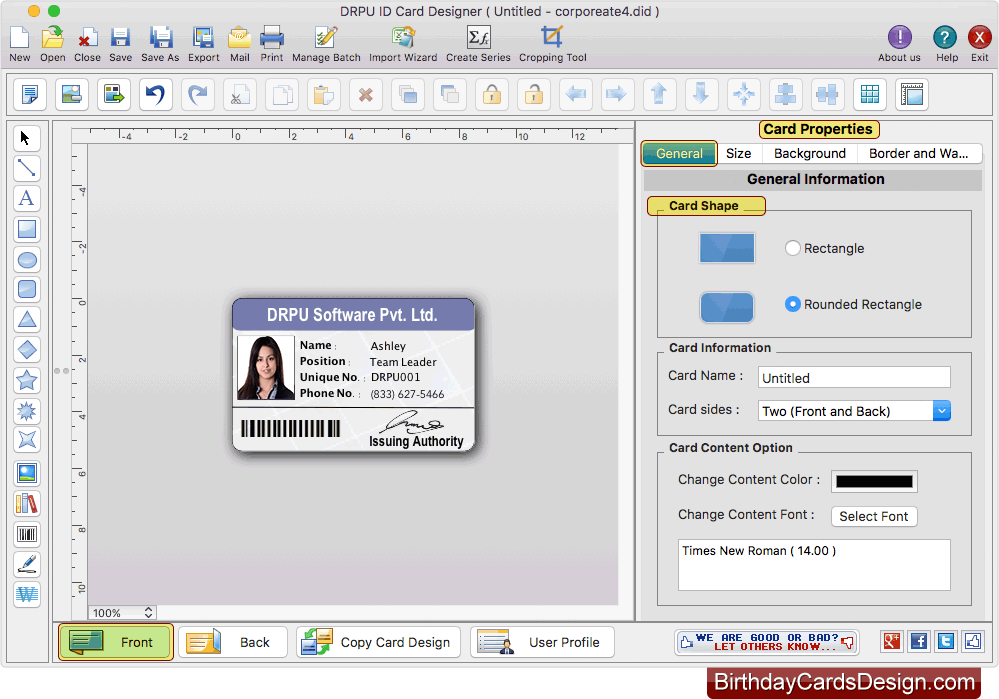Click the Undo arrow icon
The width and height of the screenshot is (999, 699).
click(155, 95)
